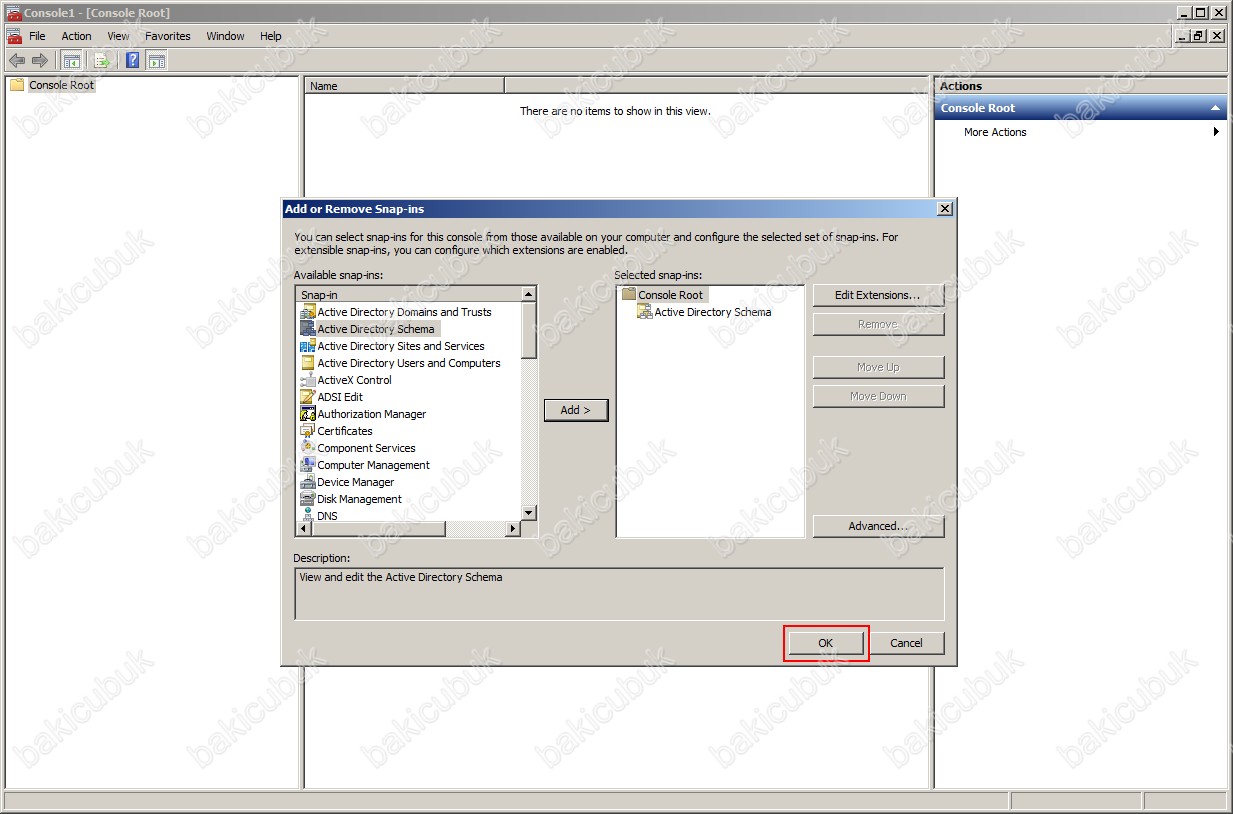Open the Help toolbar icon

click(x=132, y=61)
